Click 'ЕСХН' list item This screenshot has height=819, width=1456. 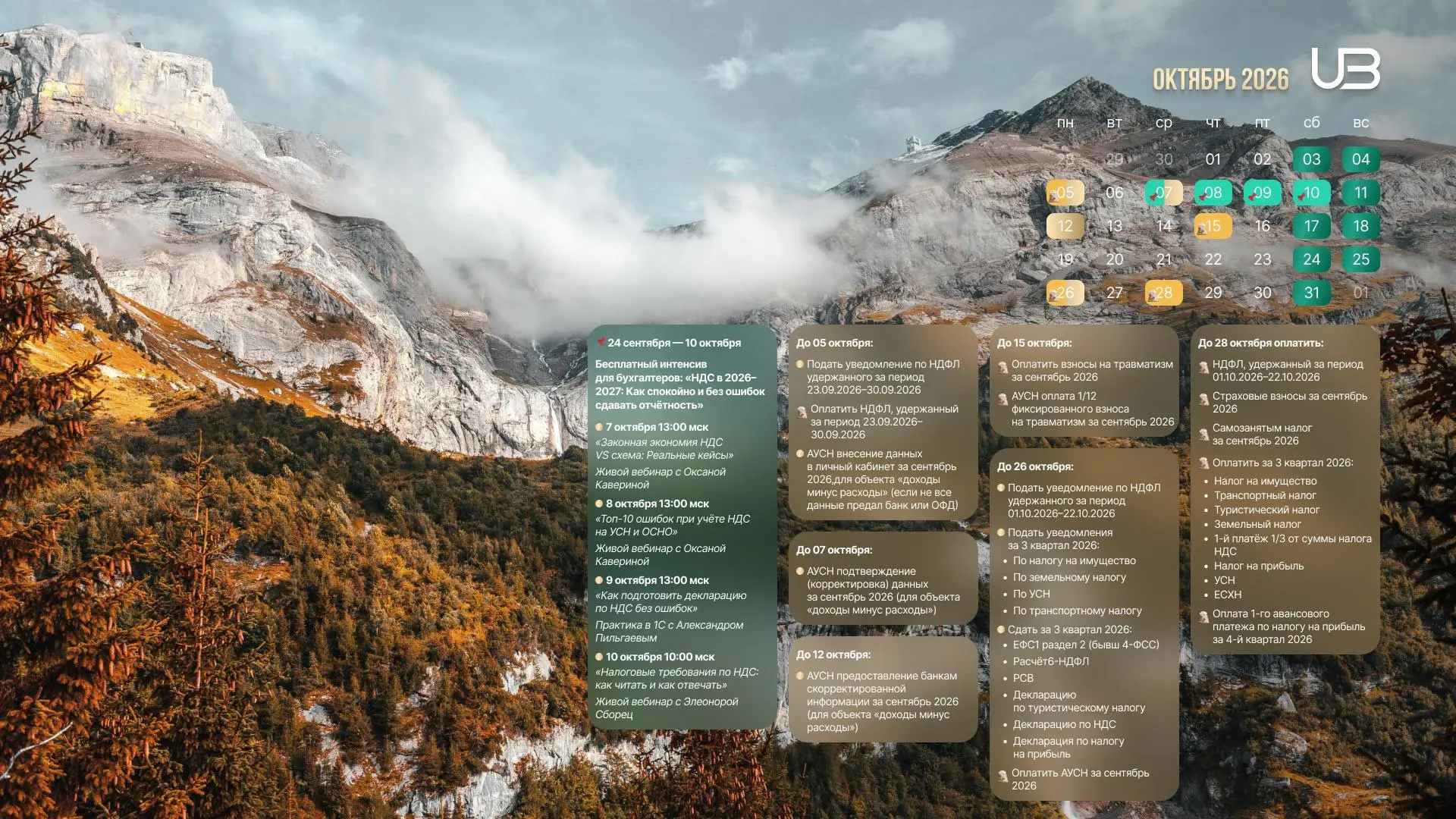click(1228, 595)
